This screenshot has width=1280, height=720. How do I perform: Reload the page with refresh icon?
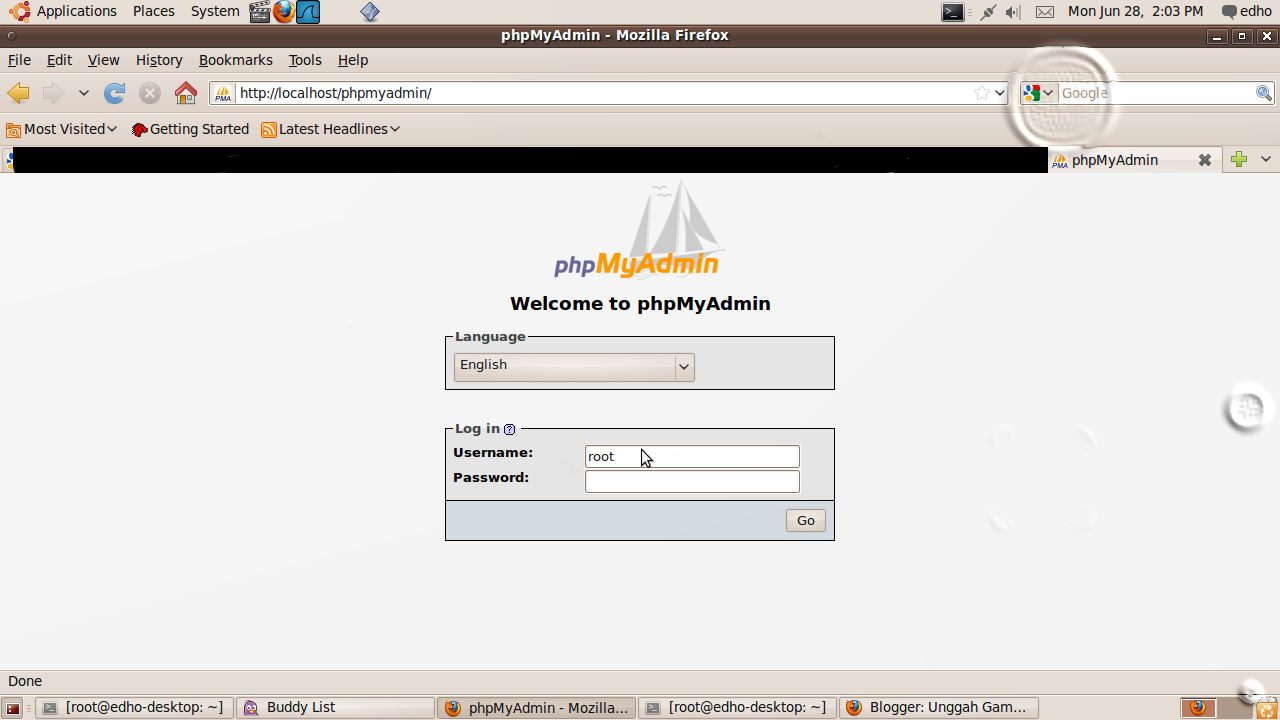115,93
